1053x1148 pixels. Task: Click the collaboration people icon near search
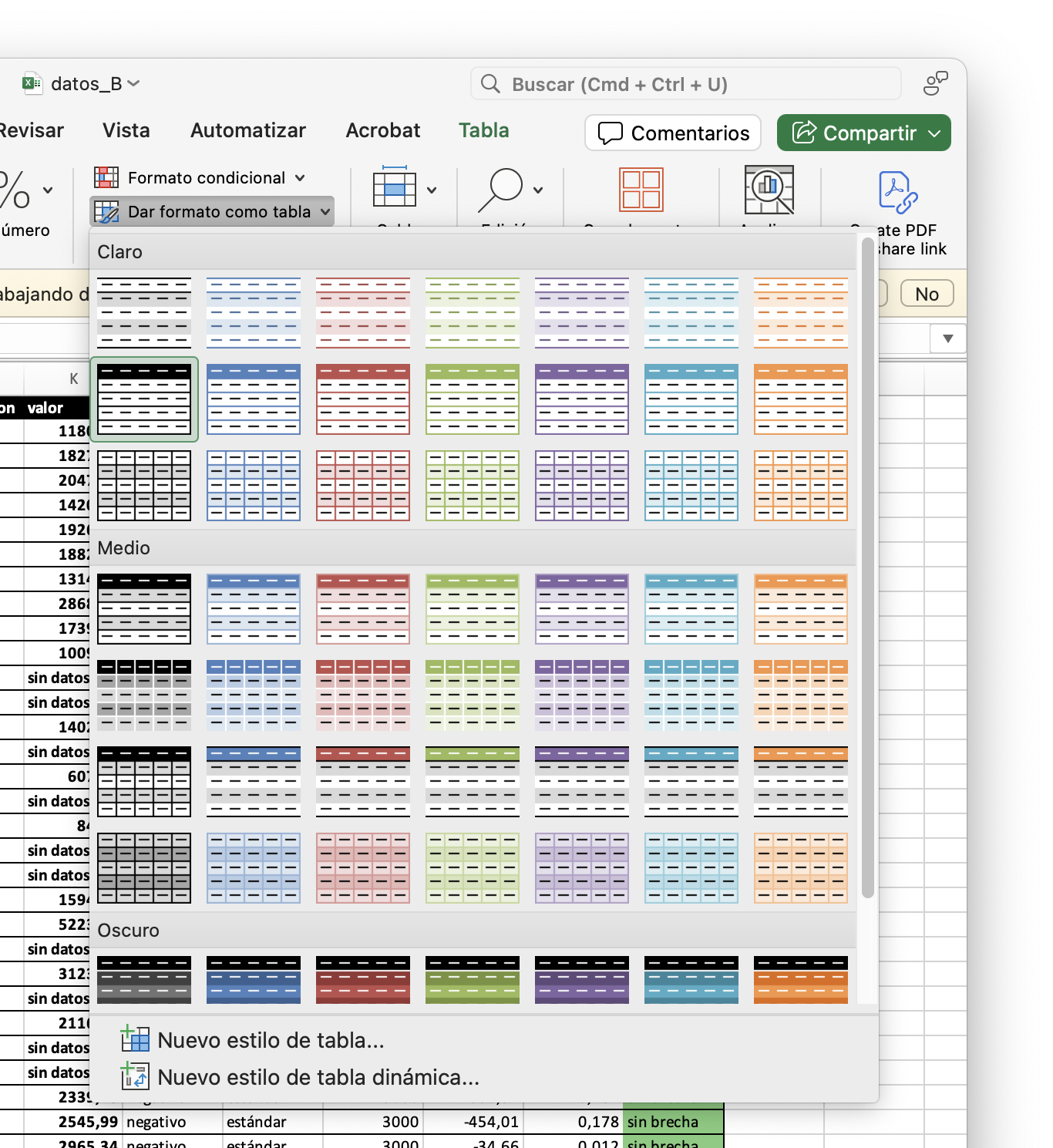click(935, 83)
